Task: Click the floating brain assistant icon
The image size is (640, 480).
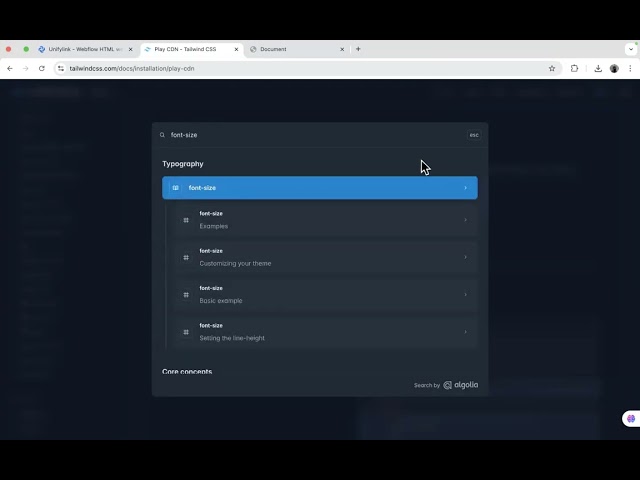Action: click(x=631, y=419)
